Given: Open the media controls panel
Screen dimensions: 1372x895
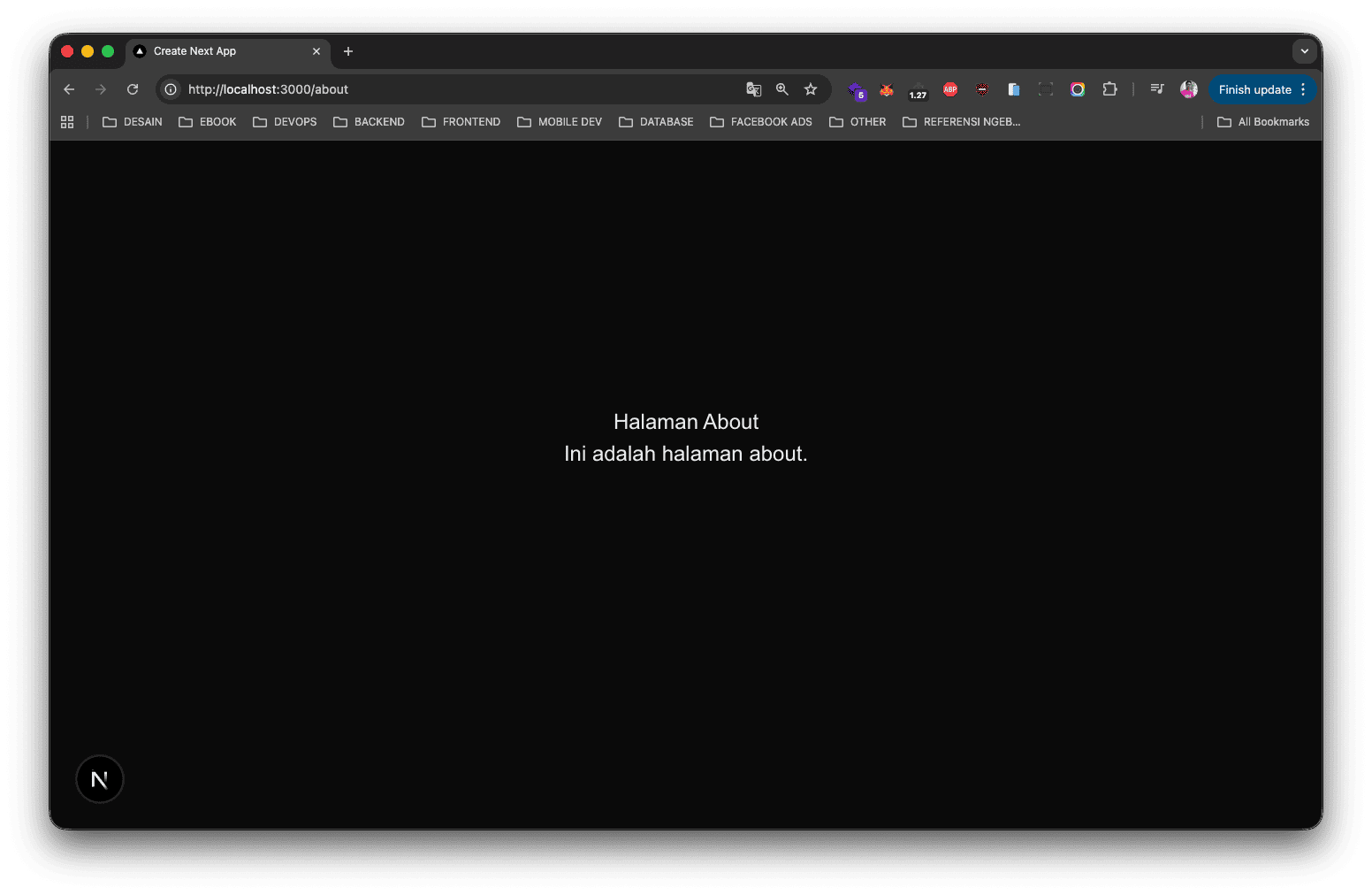Looking at the screenshot, I should click(x=1156, y=89).
